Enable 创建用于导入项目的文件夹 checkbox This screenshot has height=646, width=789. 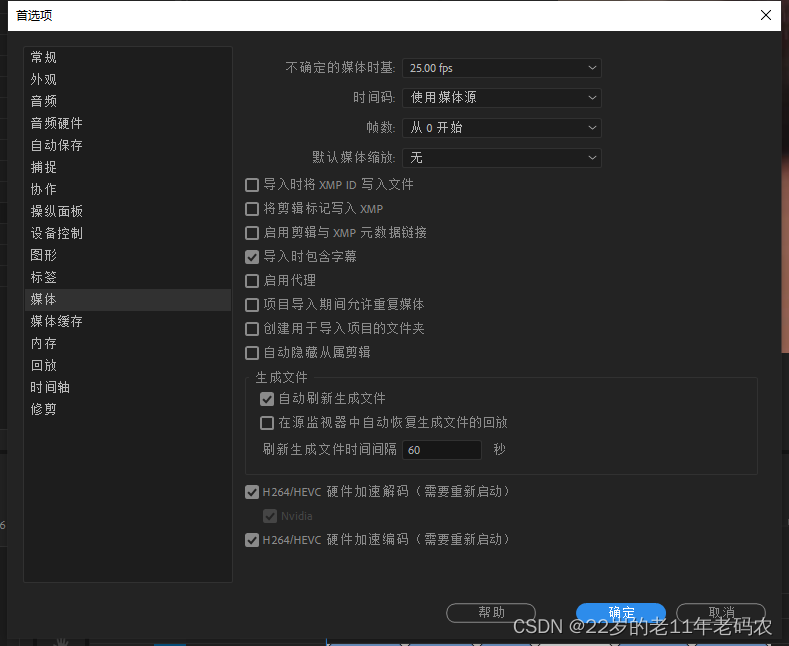click(252, 329)
